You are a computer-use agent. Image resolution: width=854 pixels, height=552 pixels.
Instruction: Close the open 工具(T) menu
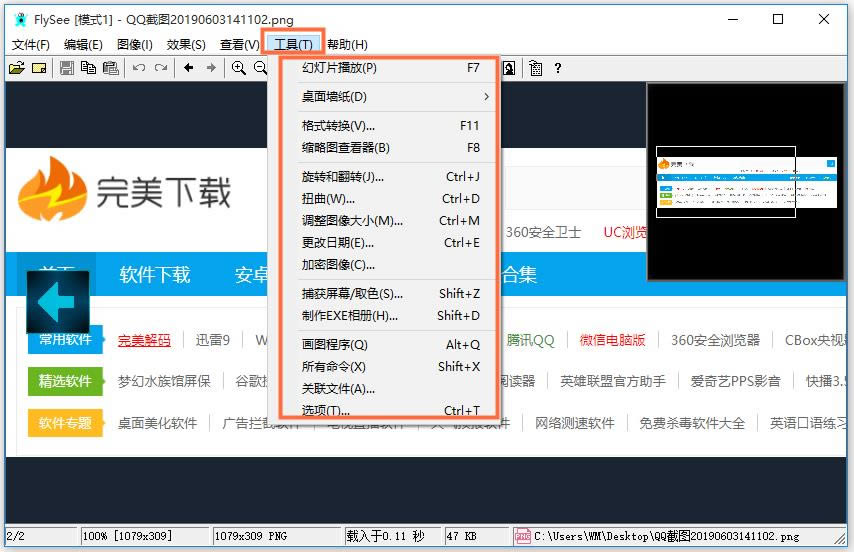[293, 45]
